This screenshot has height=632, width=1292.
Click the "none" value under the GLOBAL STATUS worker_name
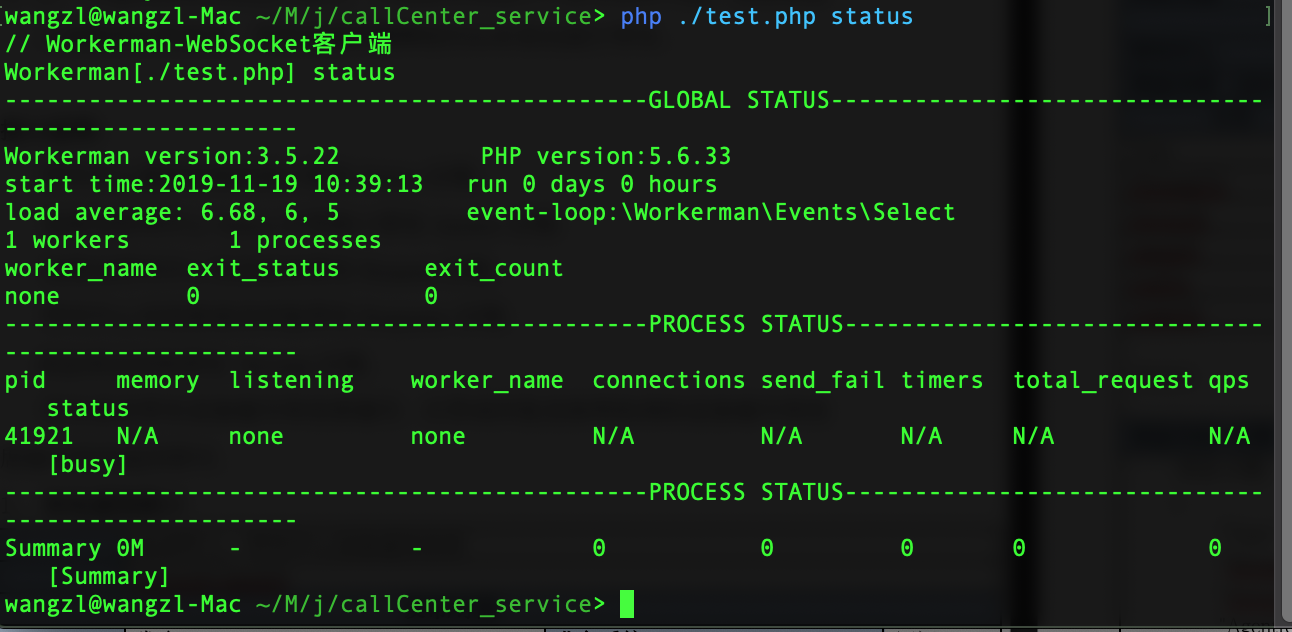32,296
